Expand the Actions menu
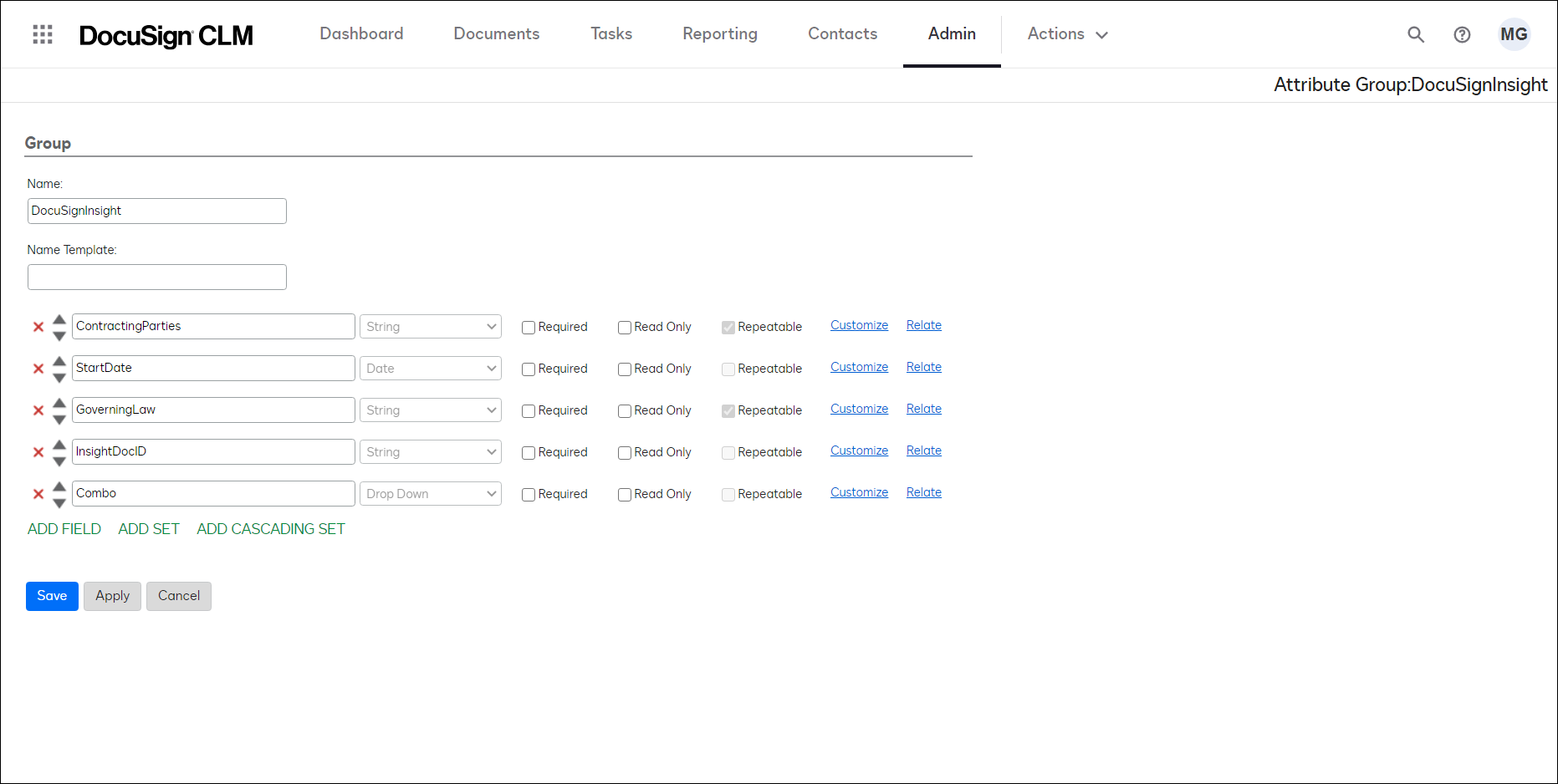This screenshot has width=1558, height=784. click(1068, 34)
